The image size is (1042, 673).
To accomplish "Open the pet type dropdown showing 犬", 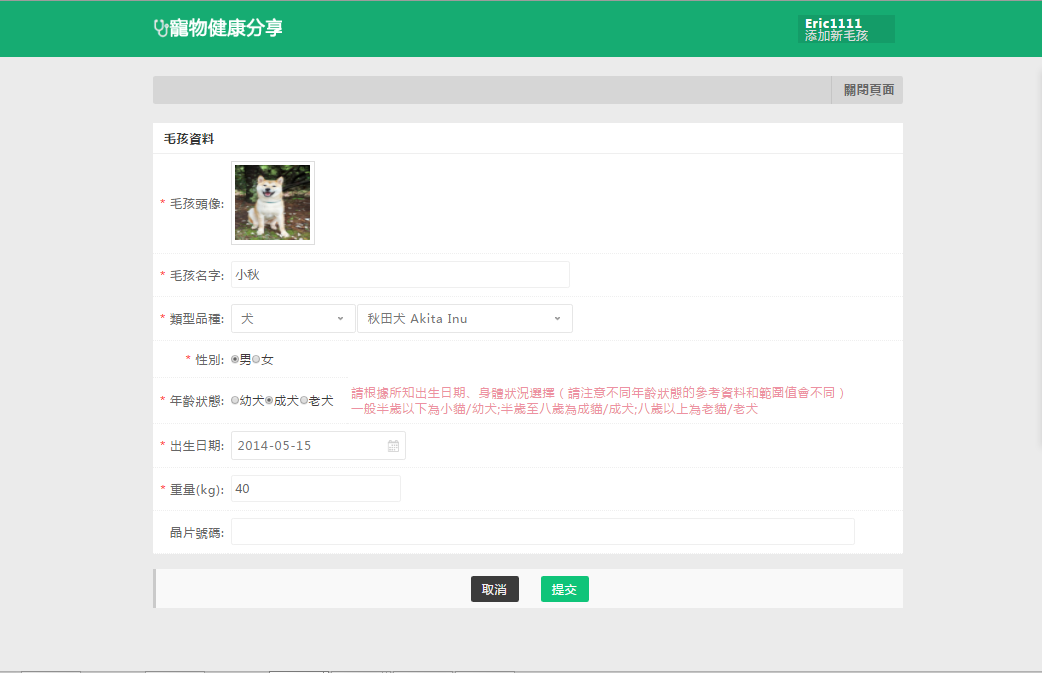I will tap(292, 319).
